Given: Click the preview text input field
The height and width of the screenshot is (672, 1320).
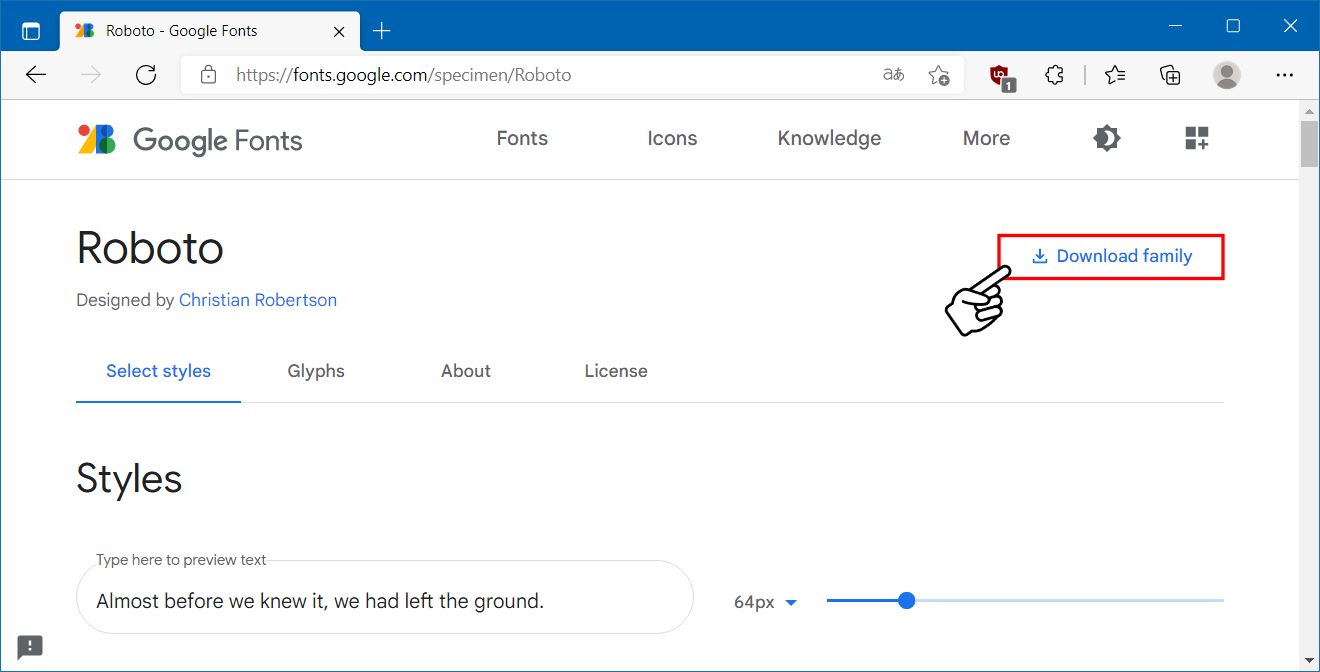Looking at the screenshot, I should [x=385, y=598].
